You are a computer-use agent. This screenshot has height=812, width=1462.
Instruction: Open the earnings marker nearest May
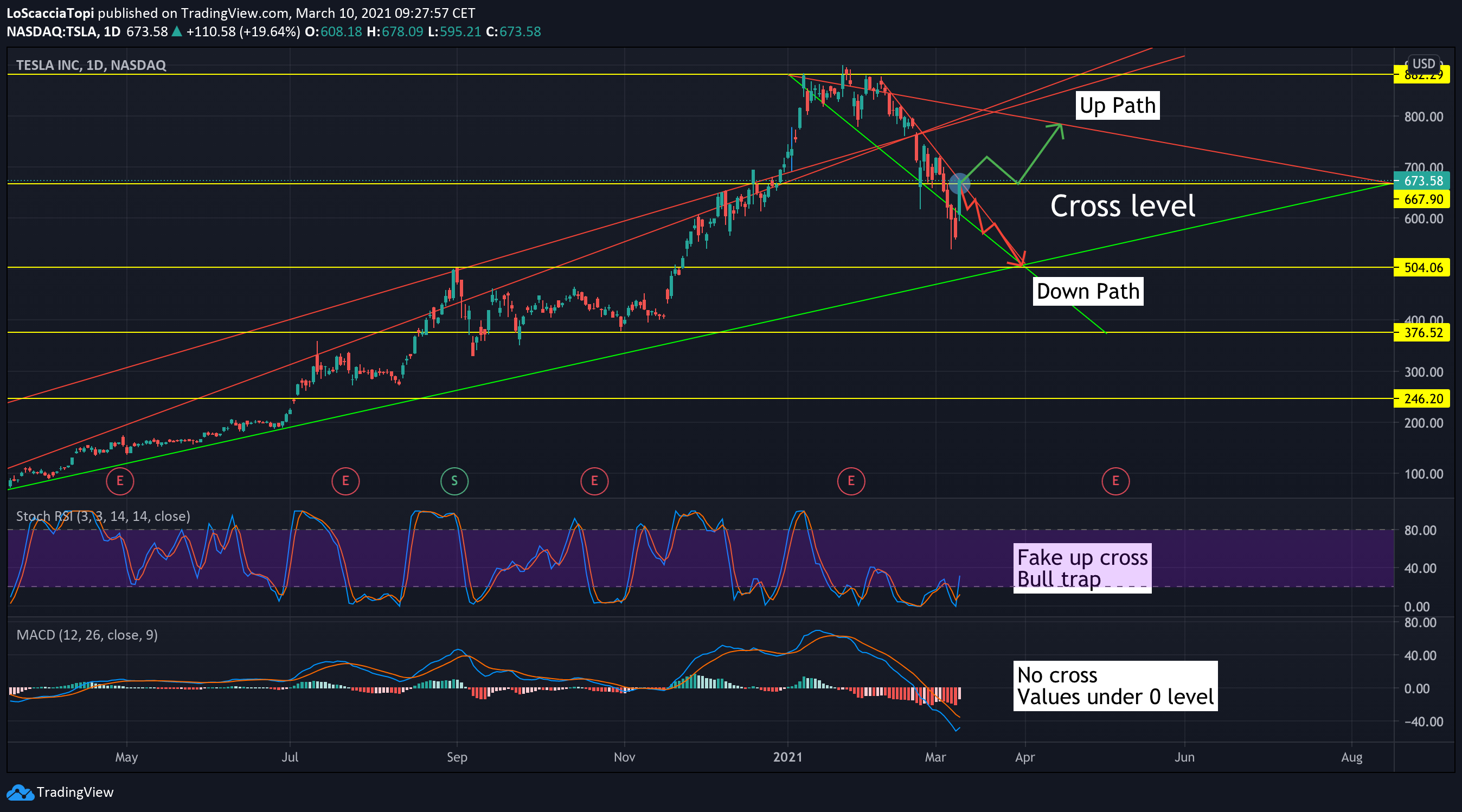120,481
